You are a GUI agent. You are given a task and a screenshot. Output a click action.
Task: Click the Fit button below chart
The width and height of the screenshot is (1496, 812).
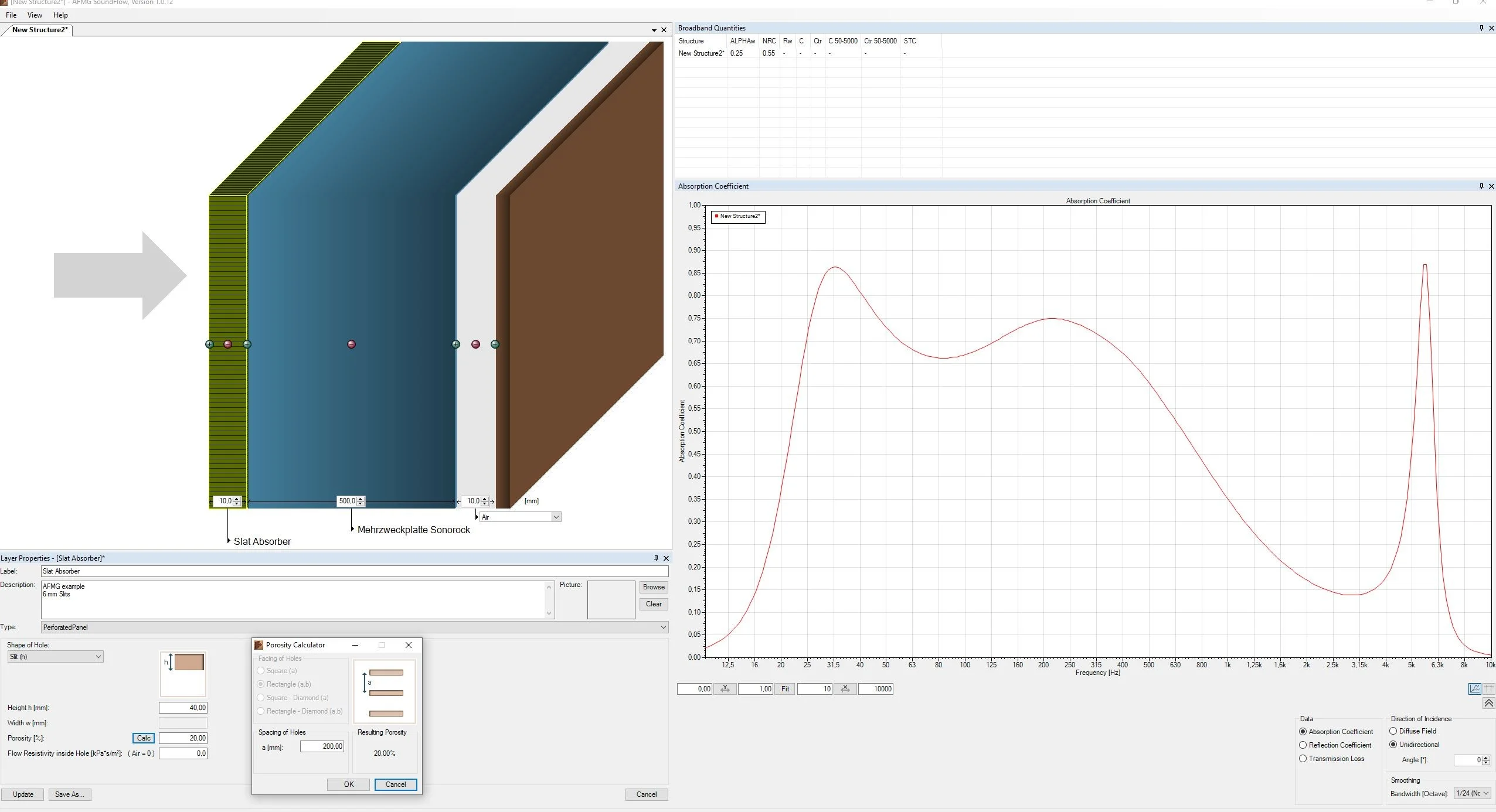(785, 689)
